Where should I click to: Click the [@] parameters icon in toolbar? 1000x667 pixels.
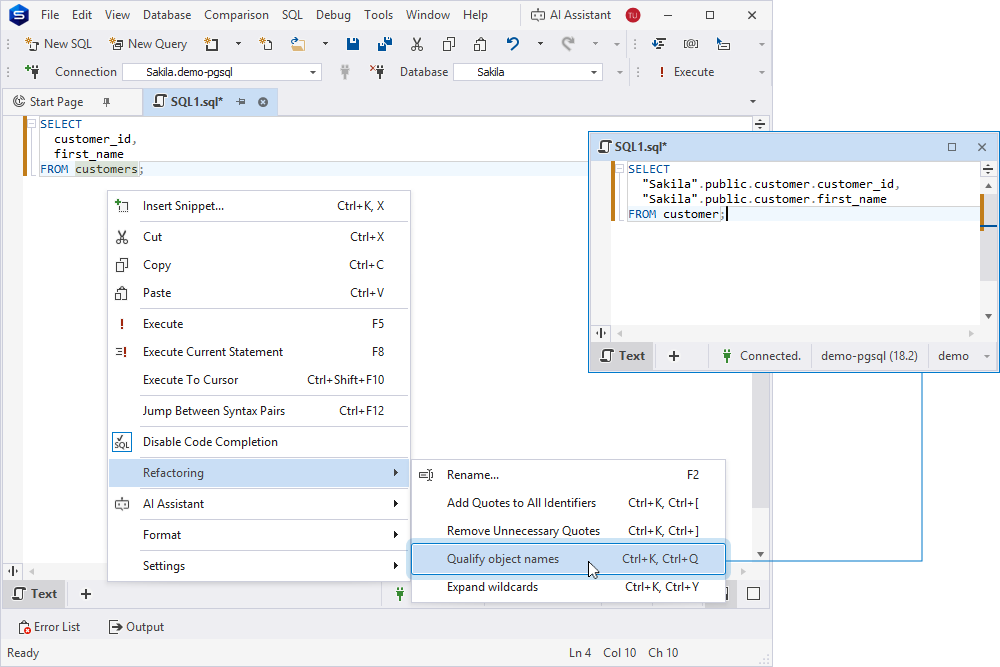coord(691,44)
